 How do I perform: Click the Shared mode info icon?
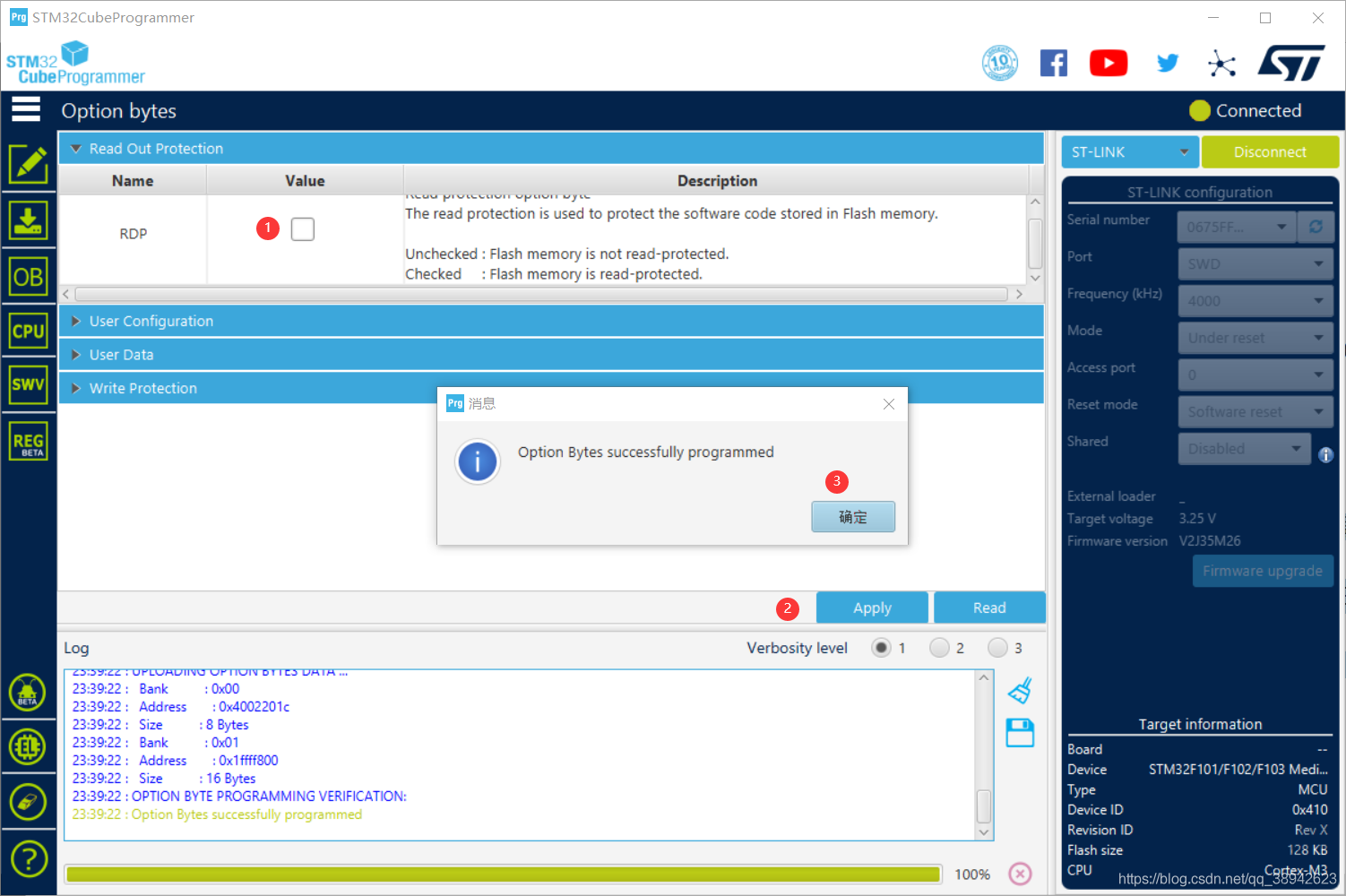pyautogui.click(x=1326, y=455)
